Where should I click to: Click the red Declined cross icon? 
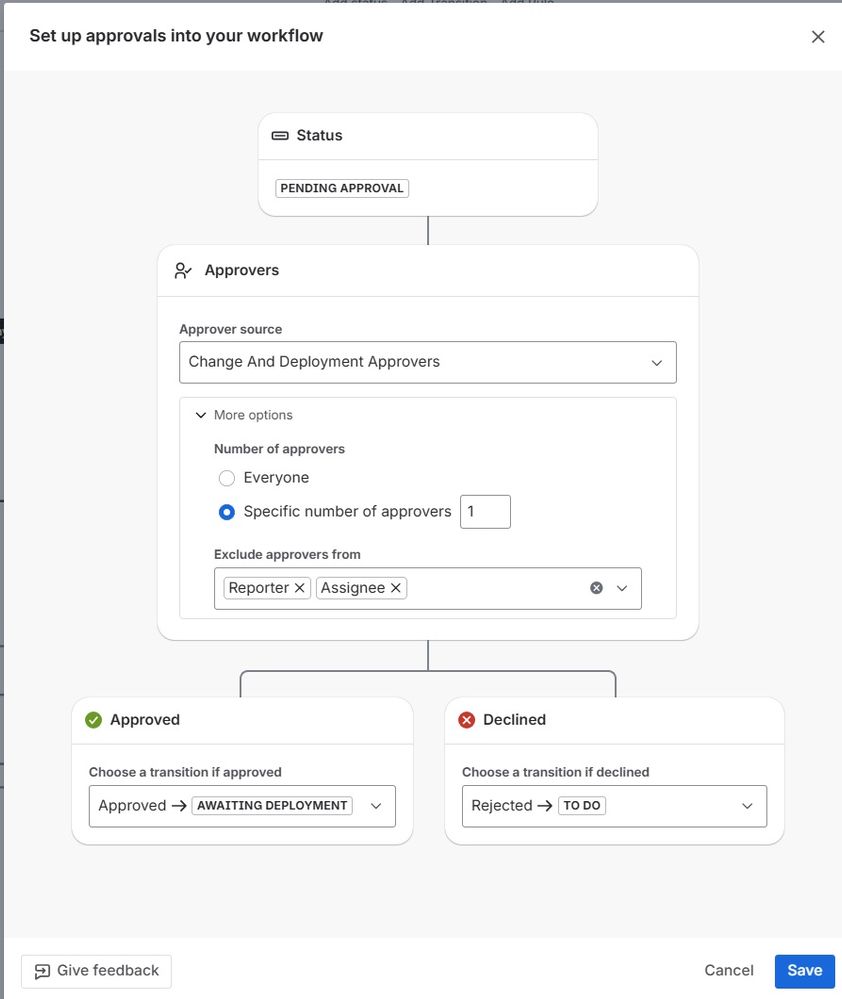(x=466, y=720)
